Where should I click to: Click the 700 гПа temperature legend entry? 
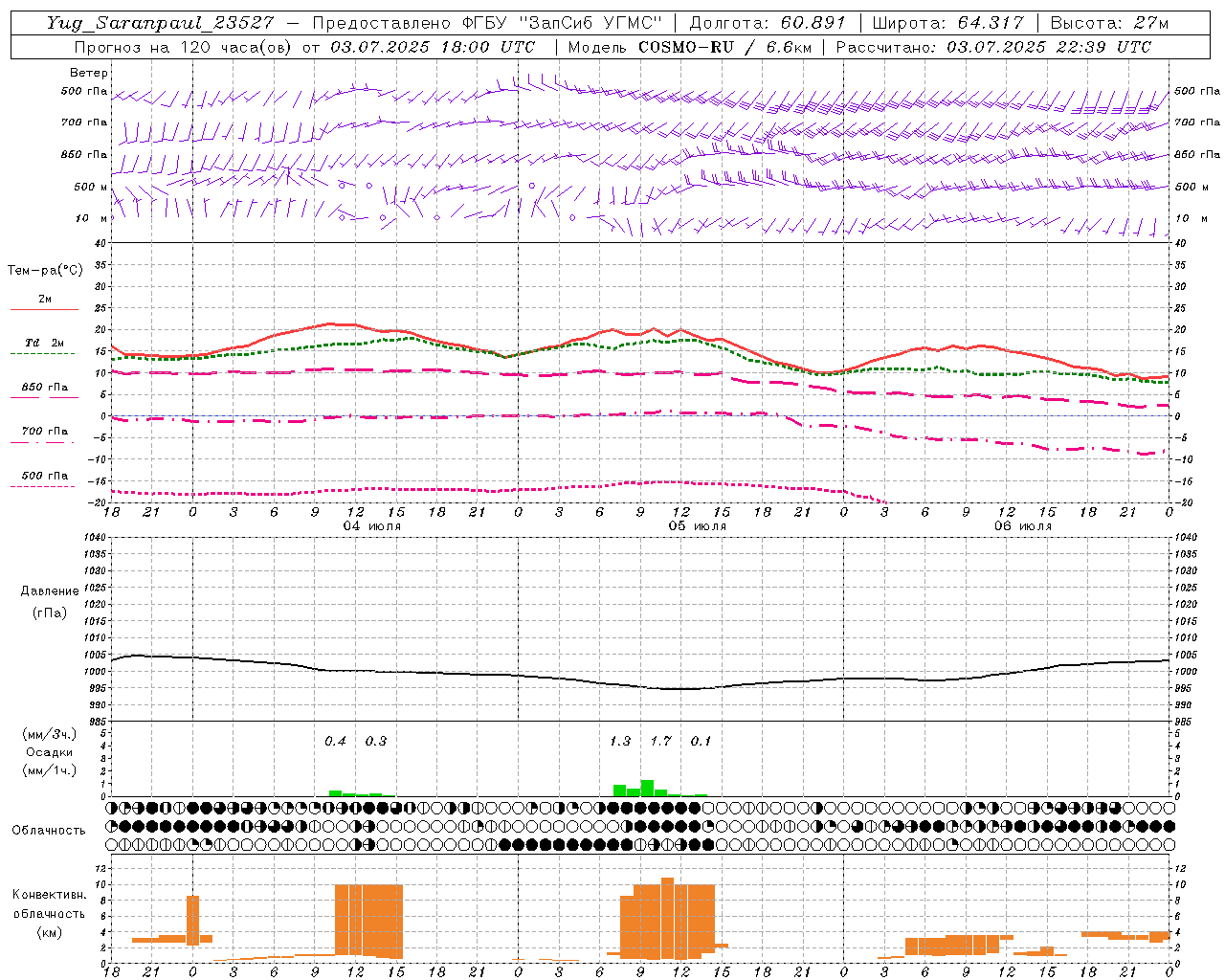pos(45,432)
